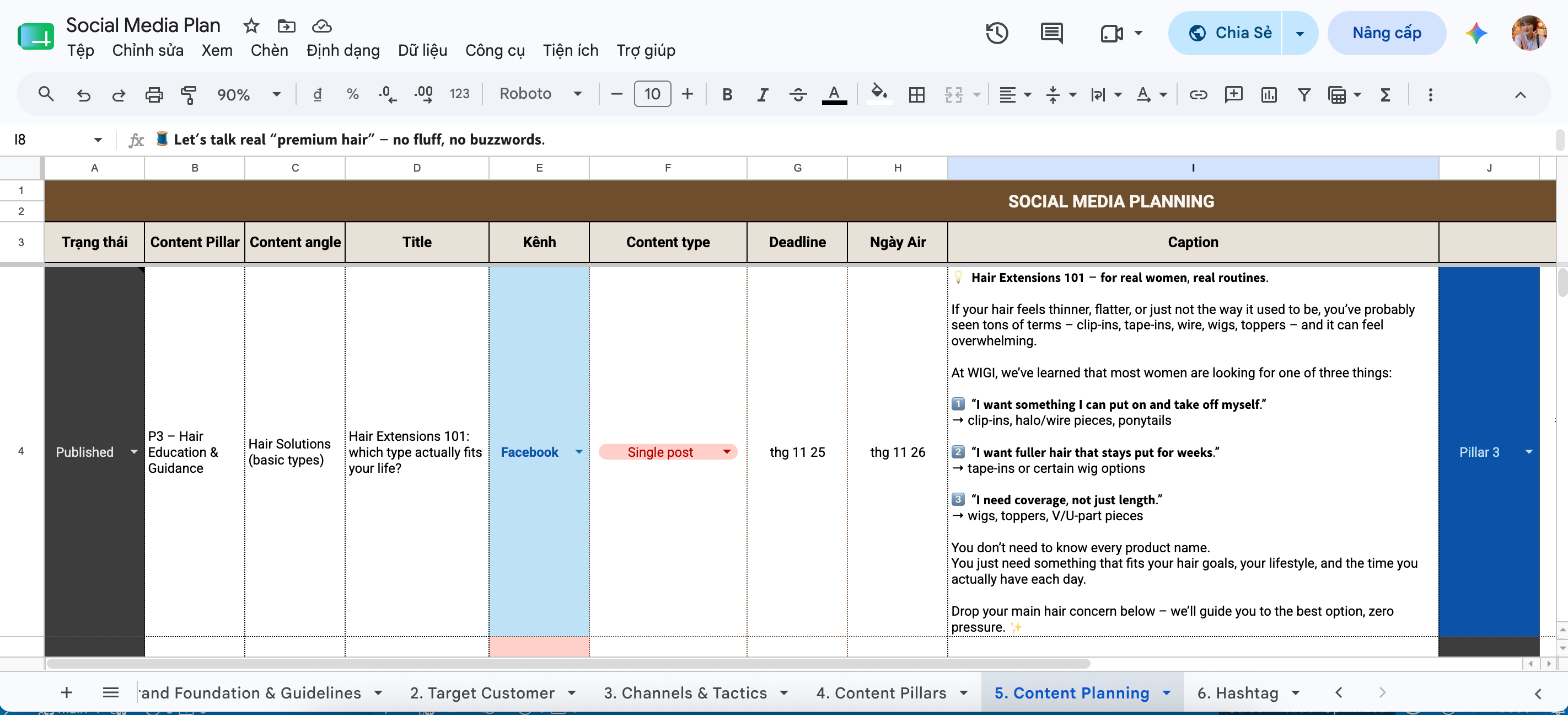Toggle italic formatting

click(x=762, y=94)
